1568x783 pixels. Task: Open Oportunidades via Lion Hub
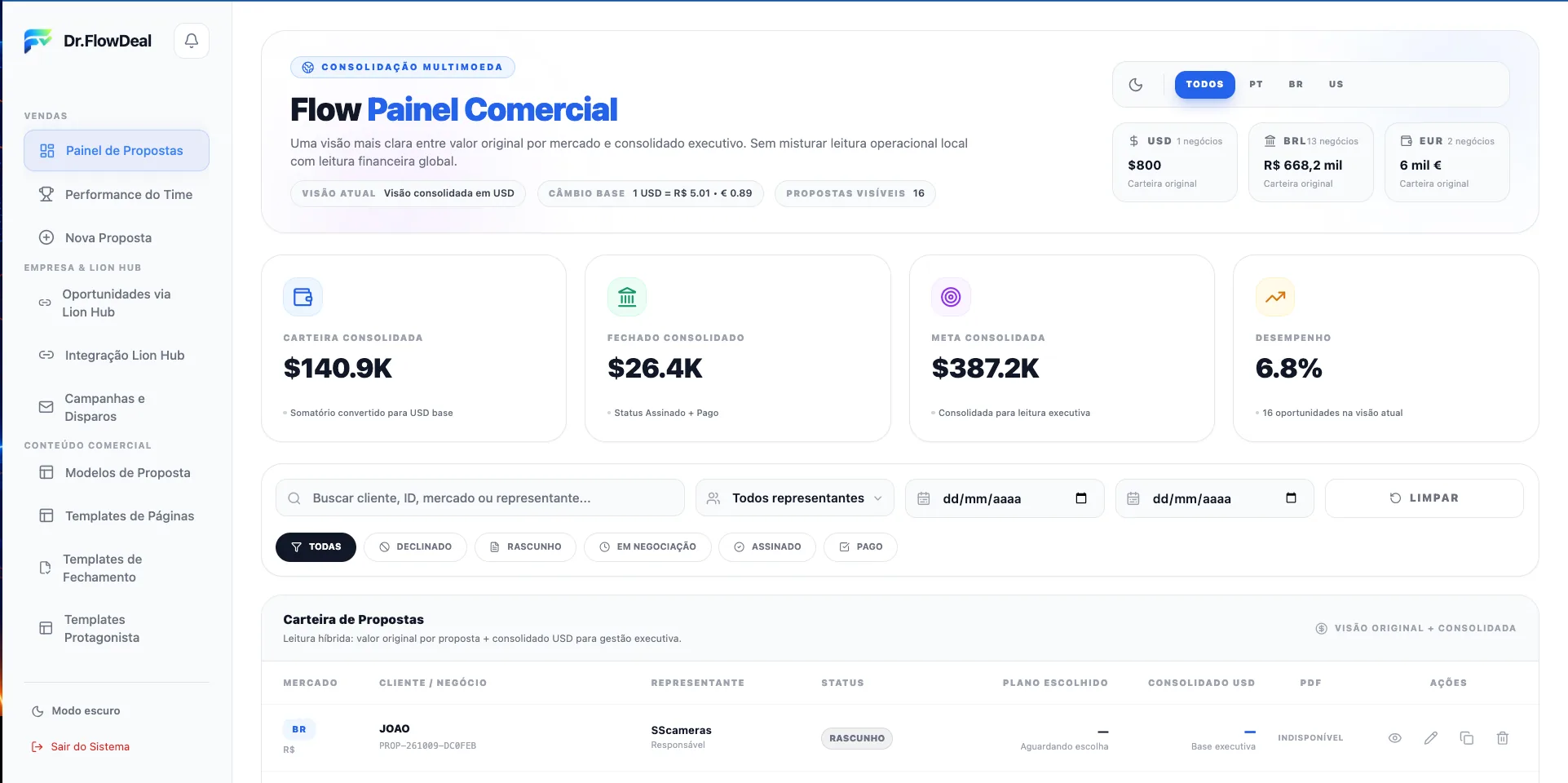coord(117,303)
